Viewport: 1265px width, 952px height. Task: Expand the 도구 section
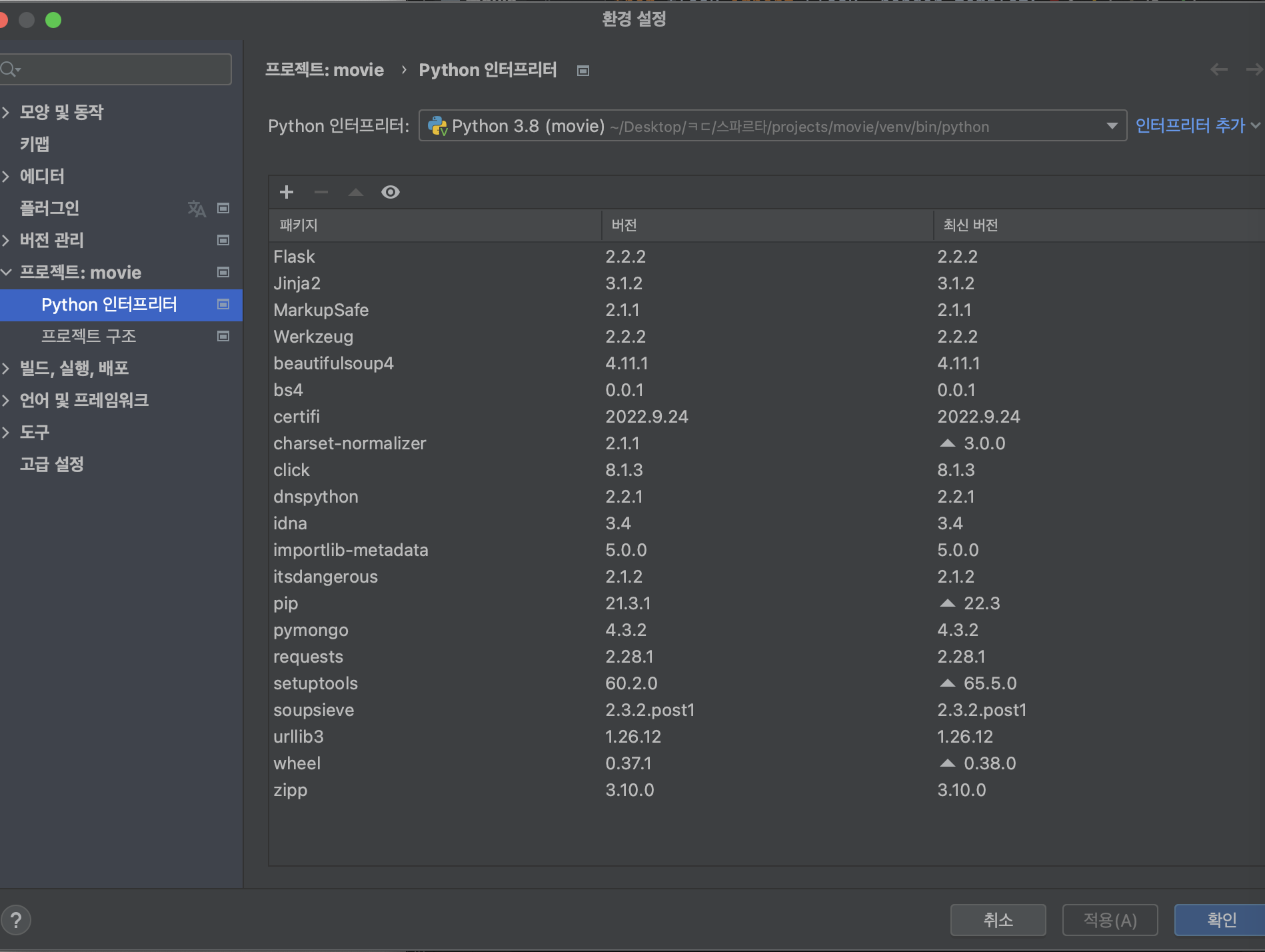point(6,432)
